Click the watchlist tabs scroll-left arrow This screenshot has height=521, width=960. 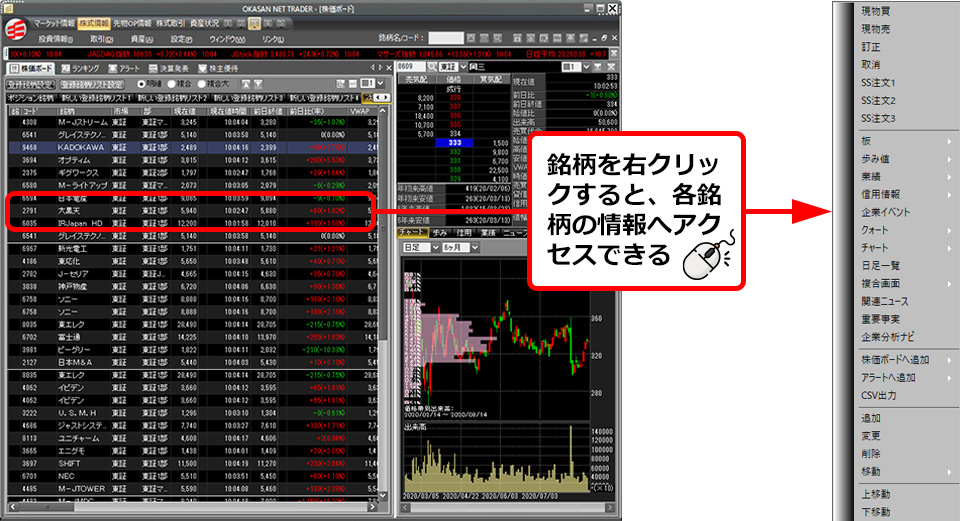[378, 97]
